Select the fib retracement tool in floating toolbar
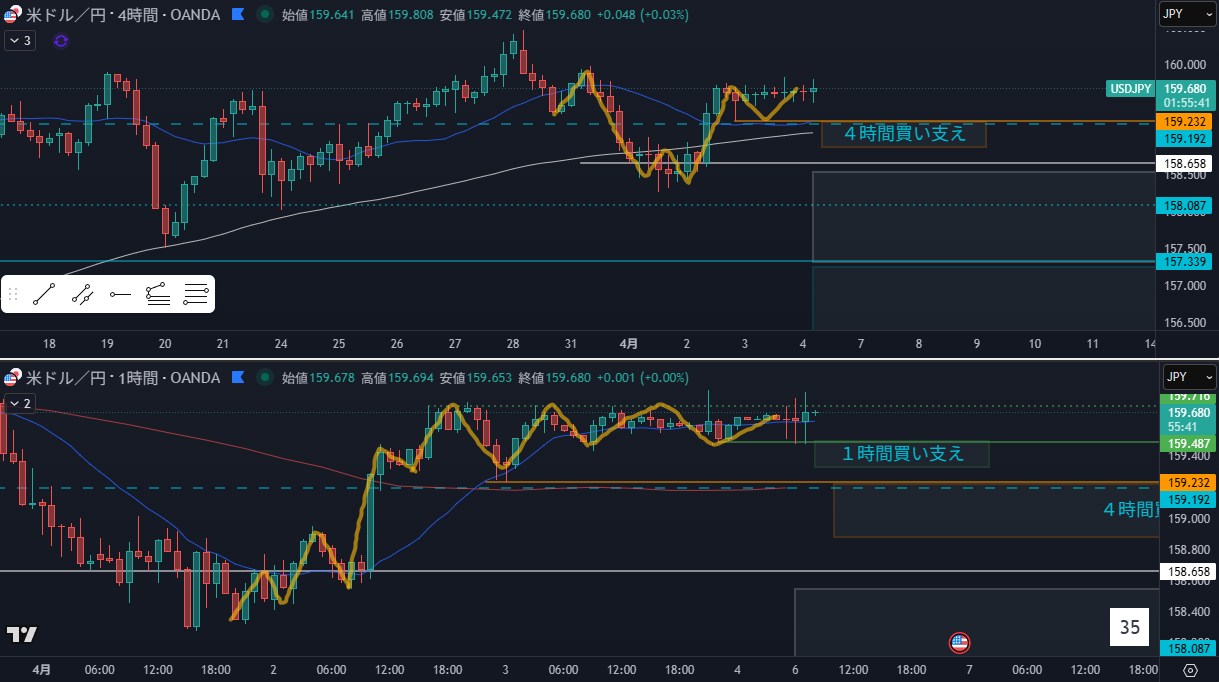This screenshot has width=1219, height=682. click(x=158, y=294)
